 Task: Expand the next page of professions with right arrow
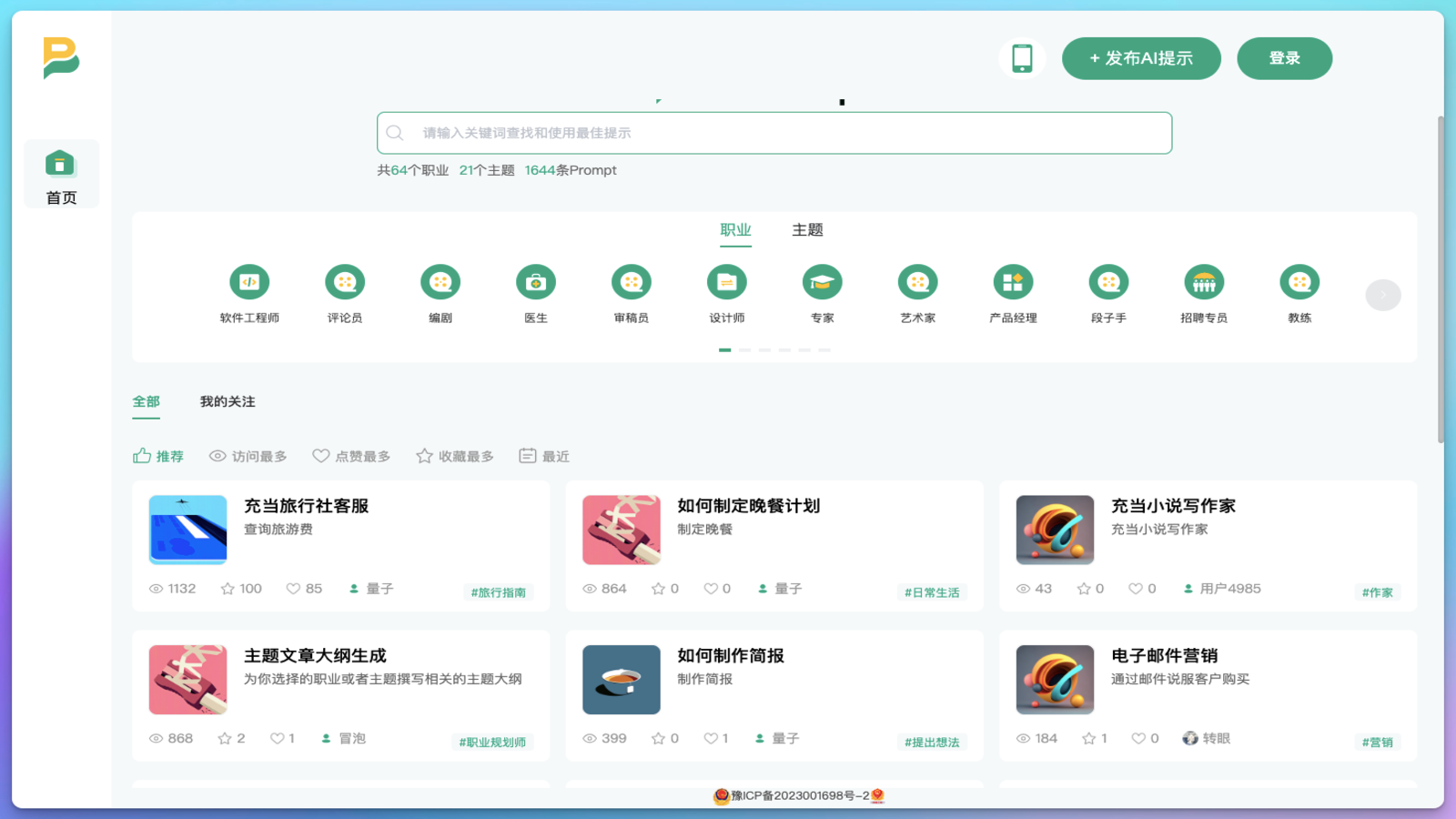pyautogui.click(x=1382, y=294)
